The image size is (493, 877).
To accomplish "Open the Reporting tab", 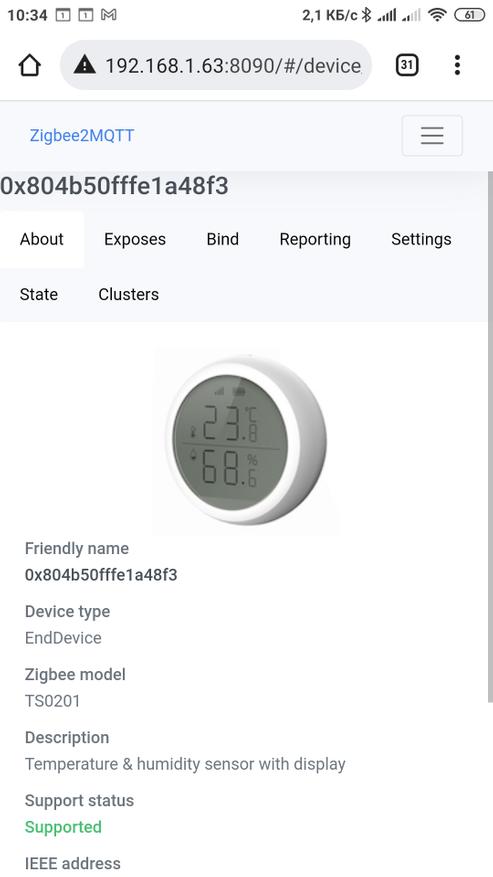I will click(x=315, y=239).
